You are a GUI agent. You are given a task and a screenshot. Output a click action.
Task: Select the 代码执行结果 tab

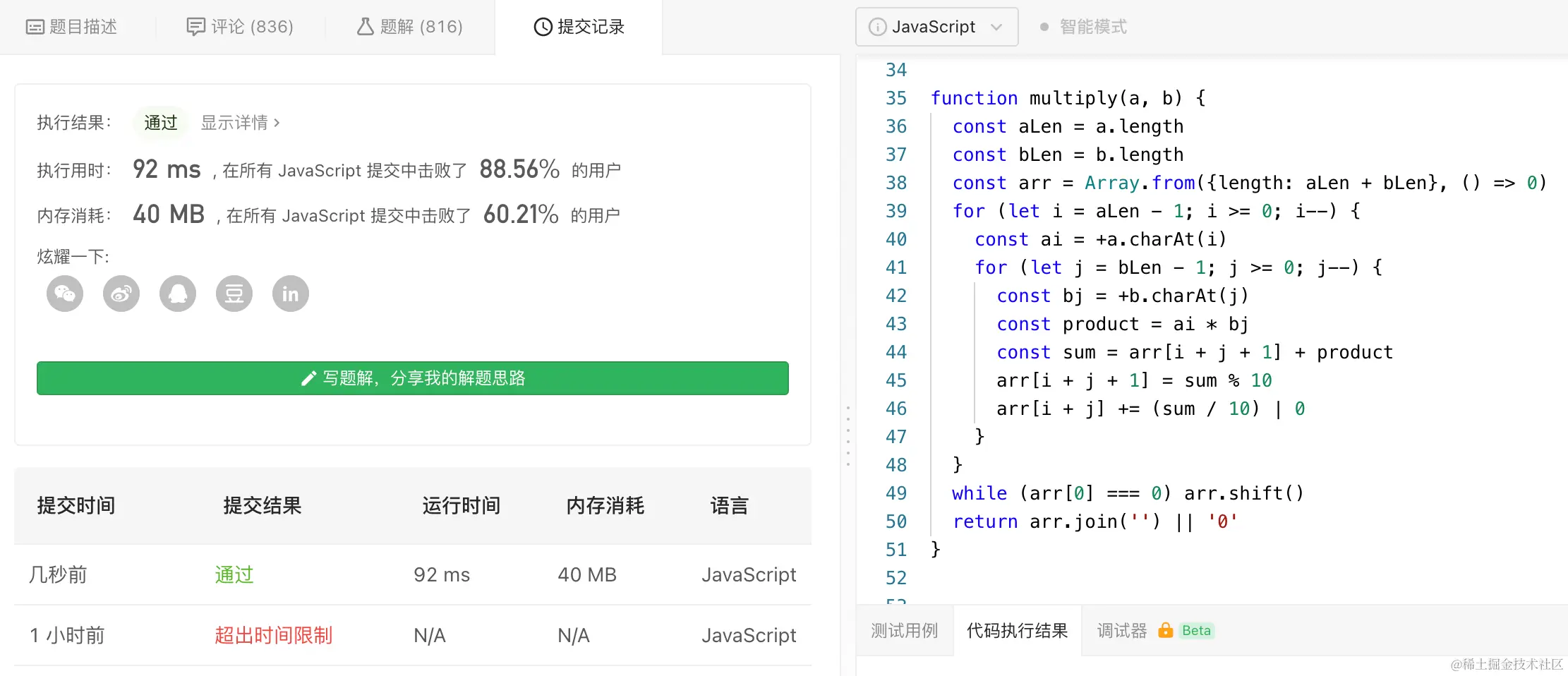pos(1017,630)
